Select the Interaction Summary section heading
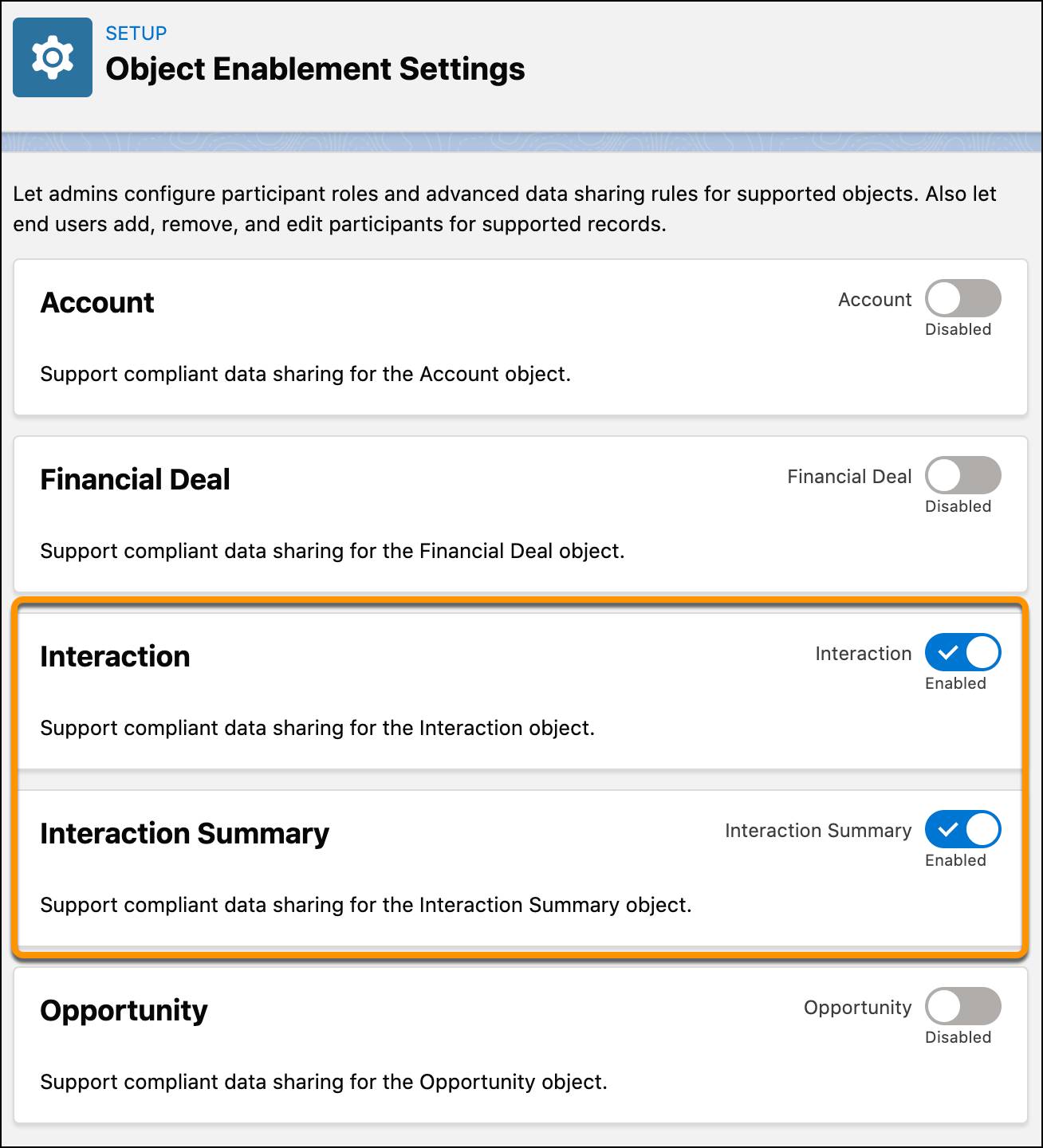Image resolution: width=1043 pixels, height=1148 pixels. pyautogui.click(x=185, y=834)
